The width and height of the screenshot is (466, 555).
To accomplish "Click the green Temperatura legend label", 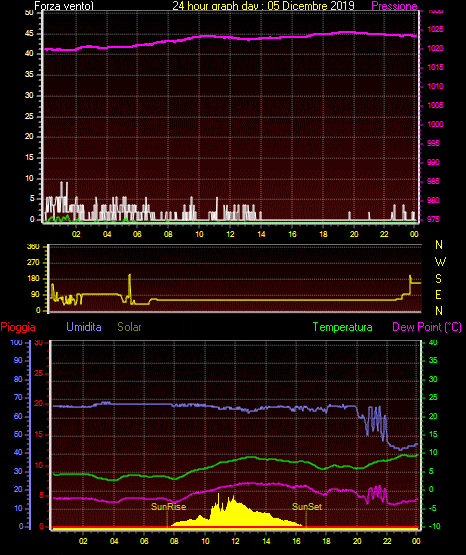I will 342,327.
